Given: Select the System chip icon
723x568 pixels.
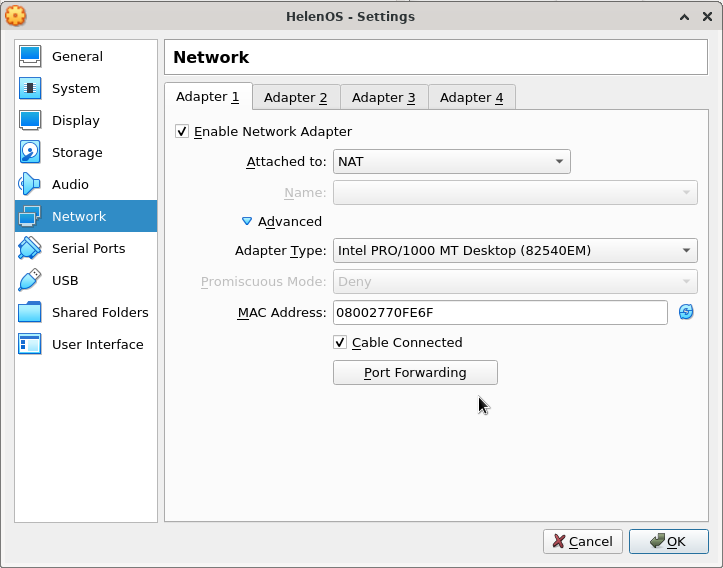Looking at the screenshot, I should click(x=30, y=89).
